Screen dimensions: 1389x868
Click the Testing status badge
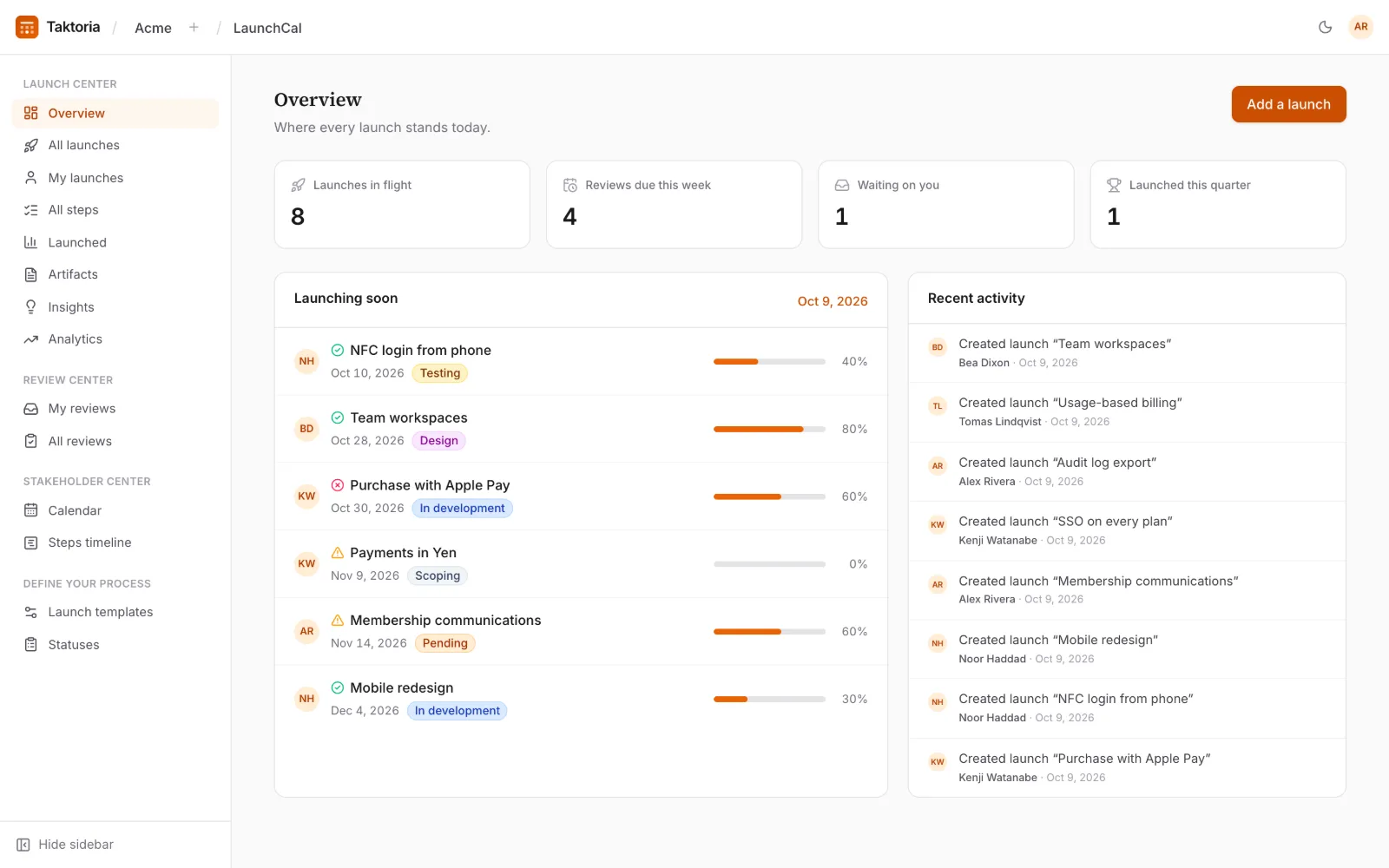point(440,373)
